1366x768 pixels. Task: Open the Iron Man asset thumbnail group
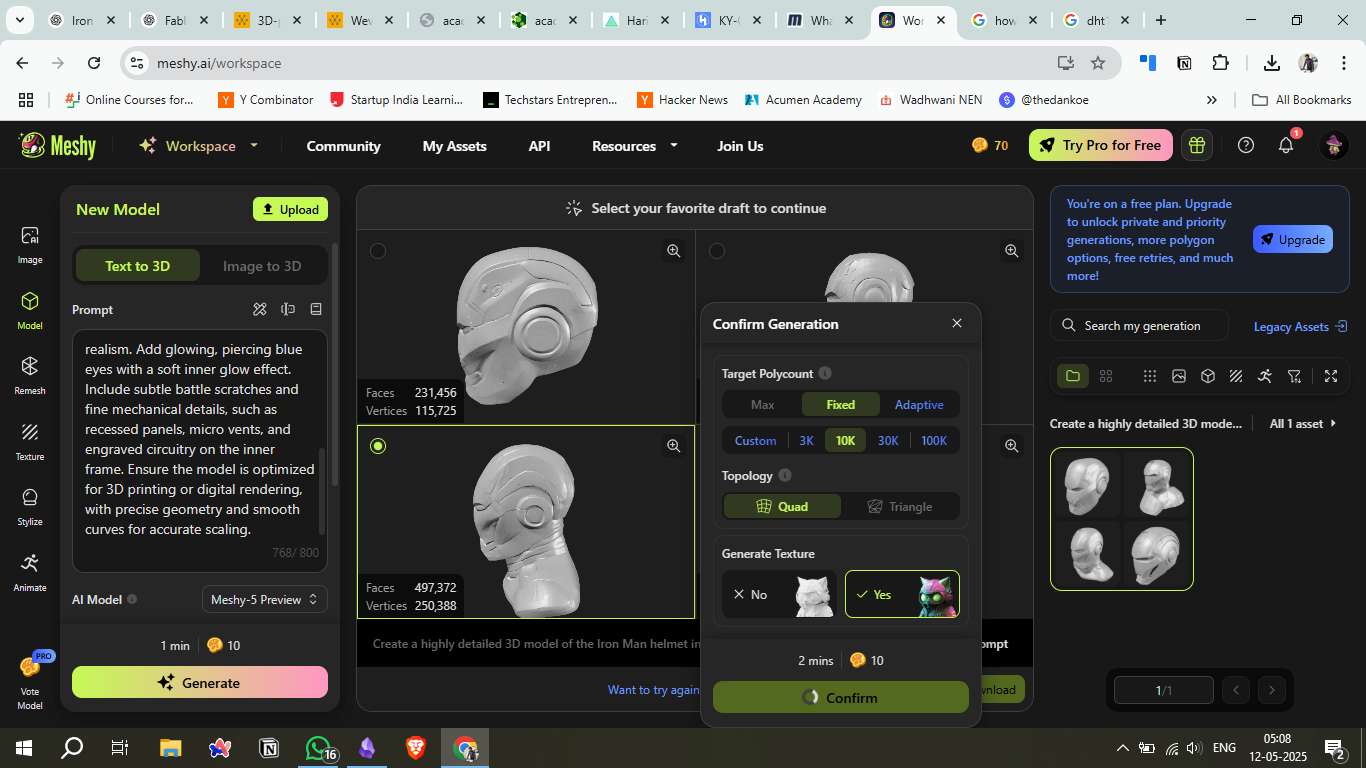click(x=1121, y=519)
